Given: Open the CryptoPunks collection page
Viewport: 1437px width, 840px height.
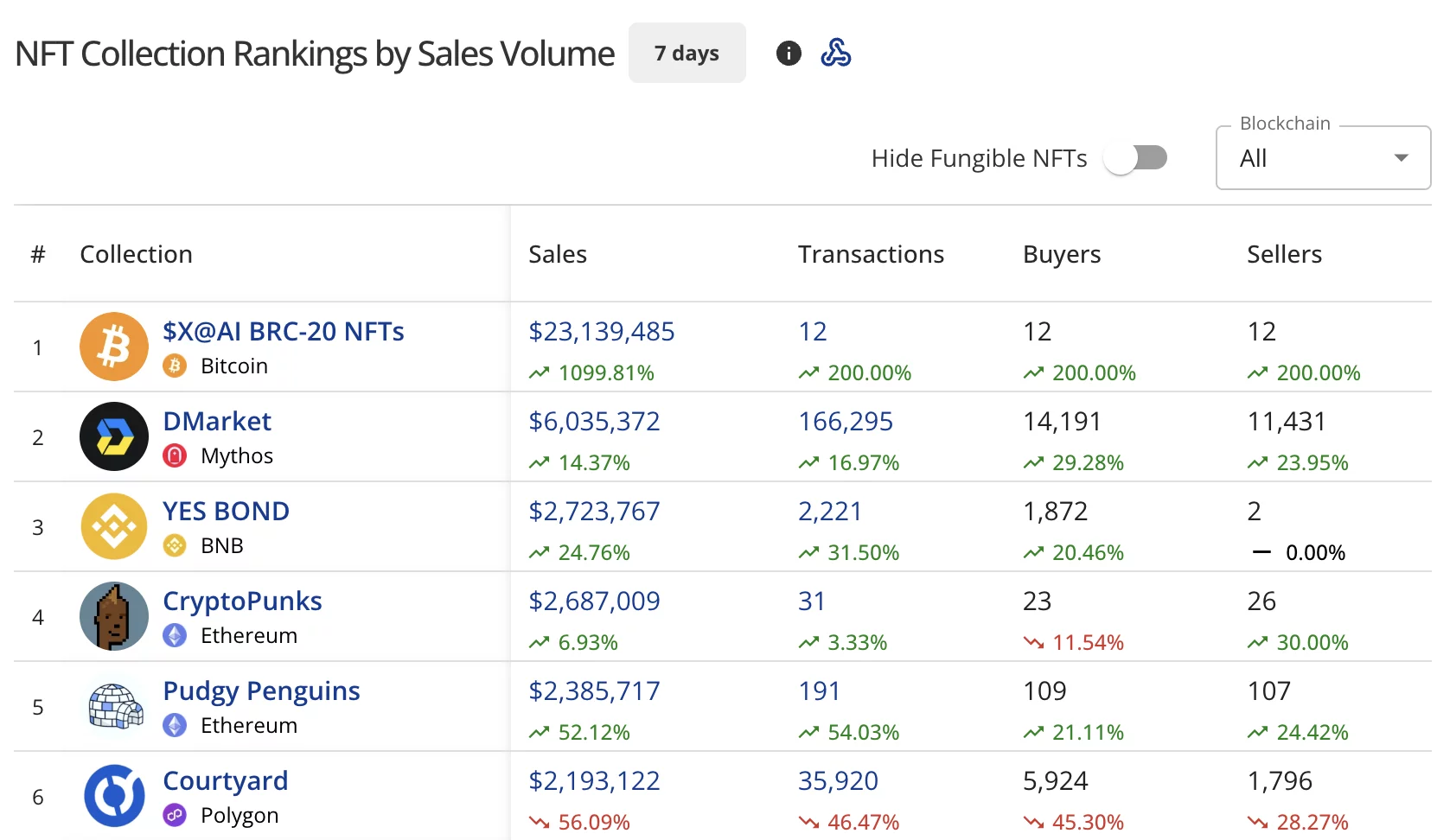Looking at the screenshot, I should point(242,601).
